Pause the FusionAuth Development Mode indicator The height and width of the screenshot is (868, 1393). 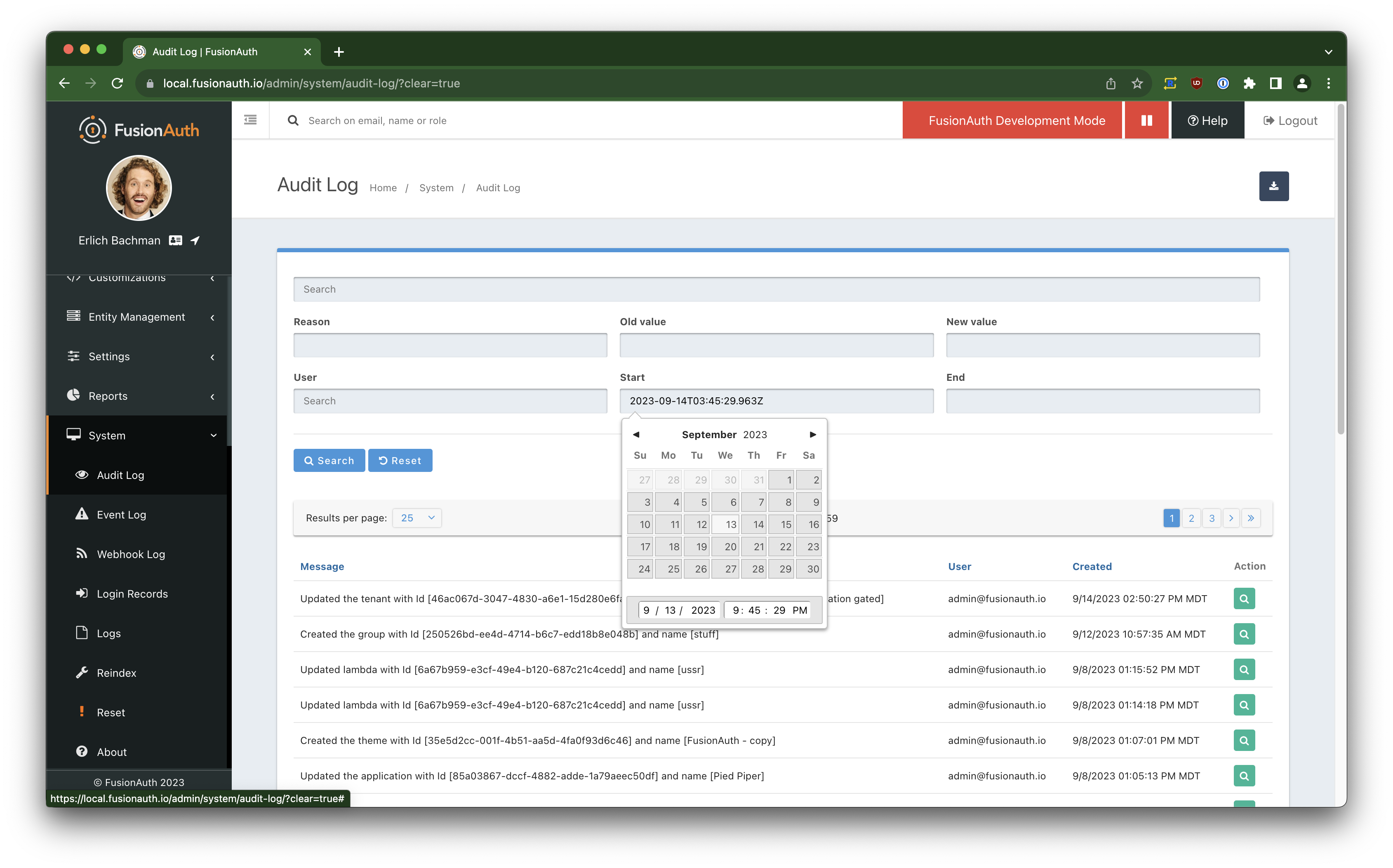(x=1146, y=120)
